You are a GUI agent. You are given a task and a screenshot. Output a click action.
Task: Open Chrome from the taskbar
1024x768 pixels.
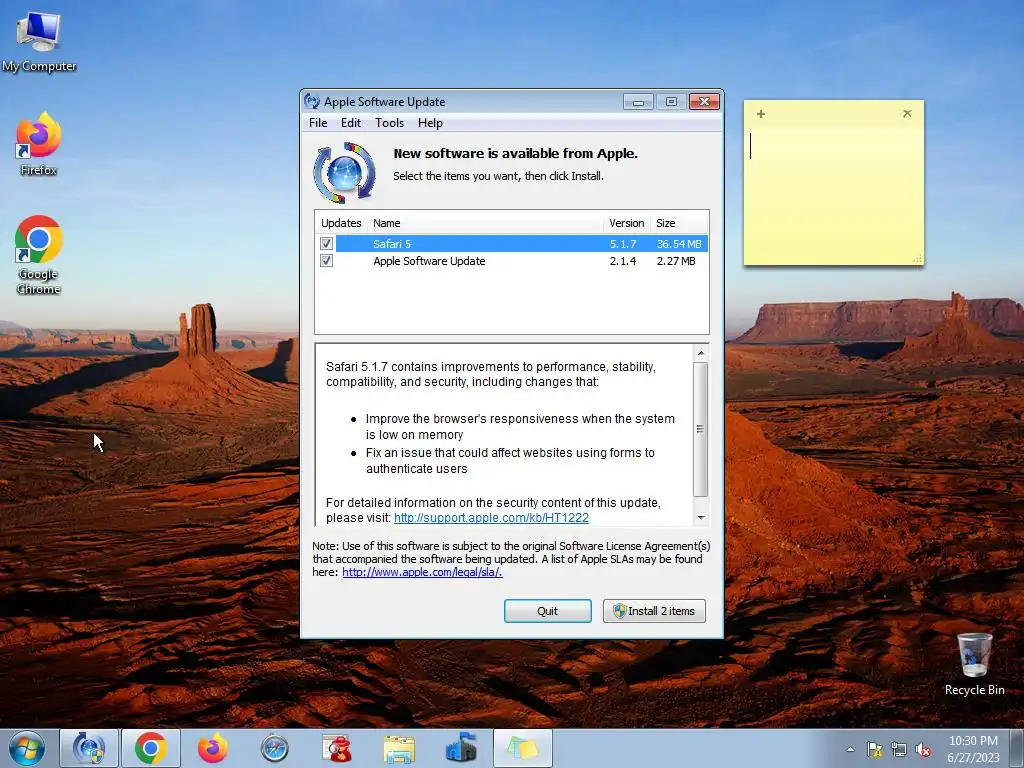click(x=151, y=748)
